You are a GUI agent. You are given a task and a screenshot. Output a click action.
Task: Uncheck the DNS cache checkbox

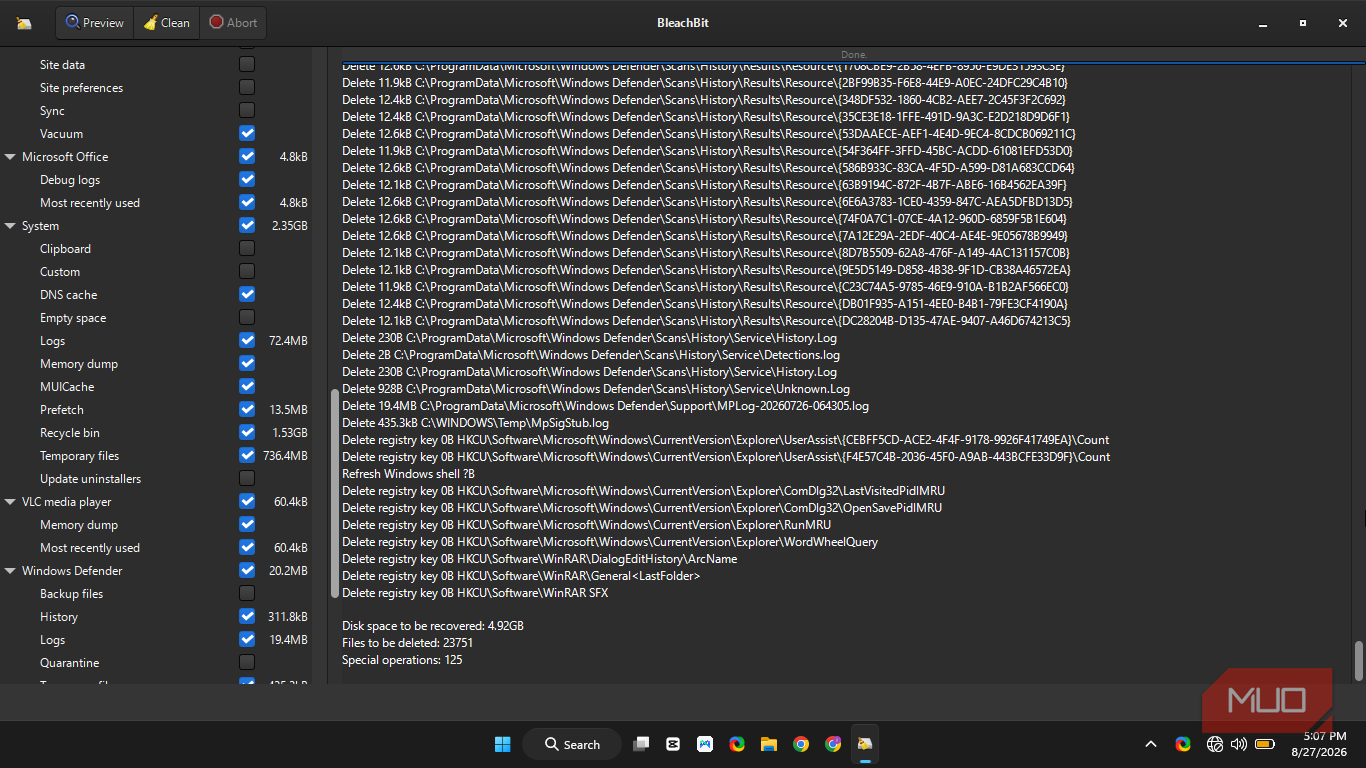[247, 295]
